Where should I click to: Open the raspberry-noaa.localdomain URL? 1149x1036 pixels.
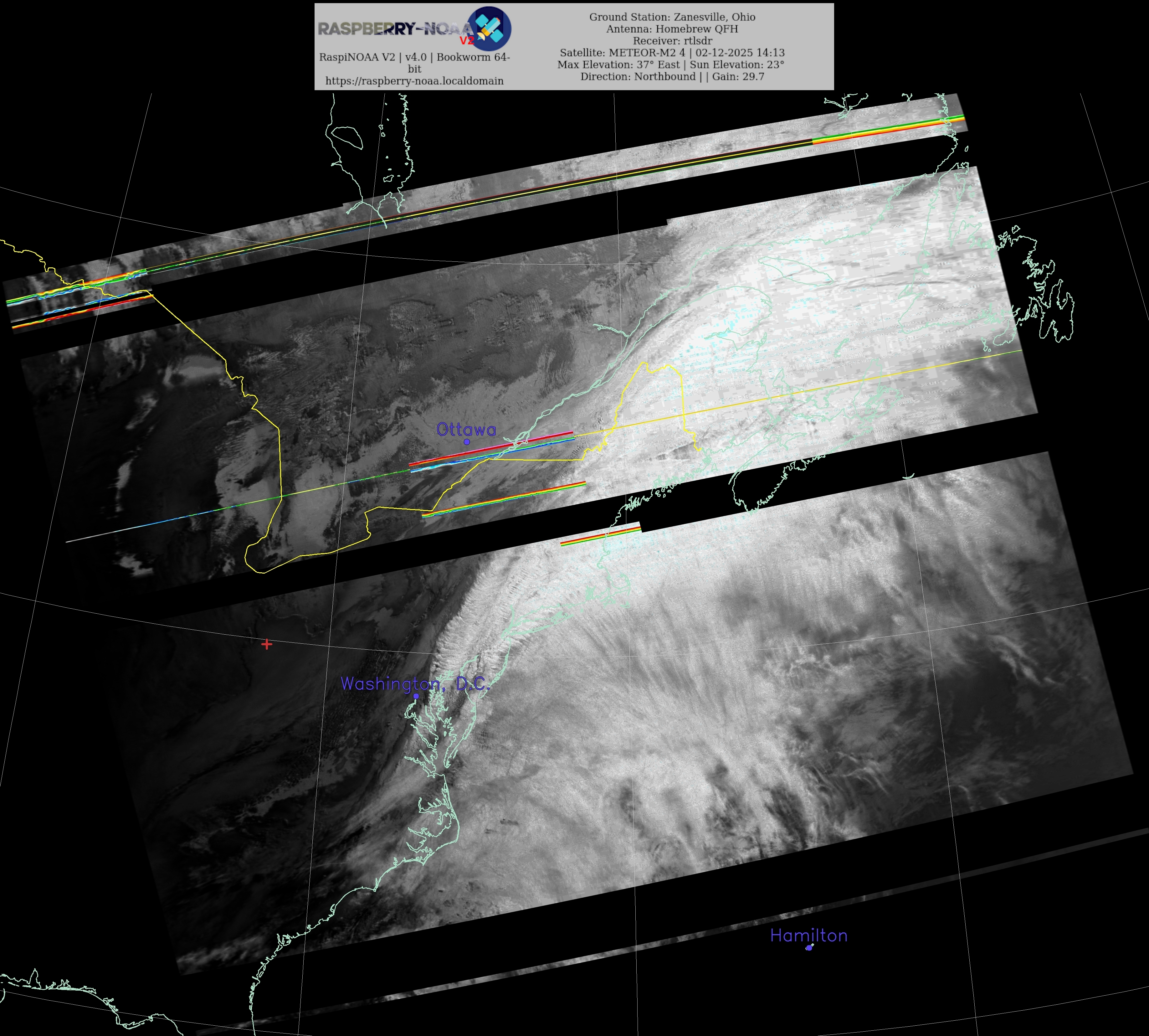point(414,81)
